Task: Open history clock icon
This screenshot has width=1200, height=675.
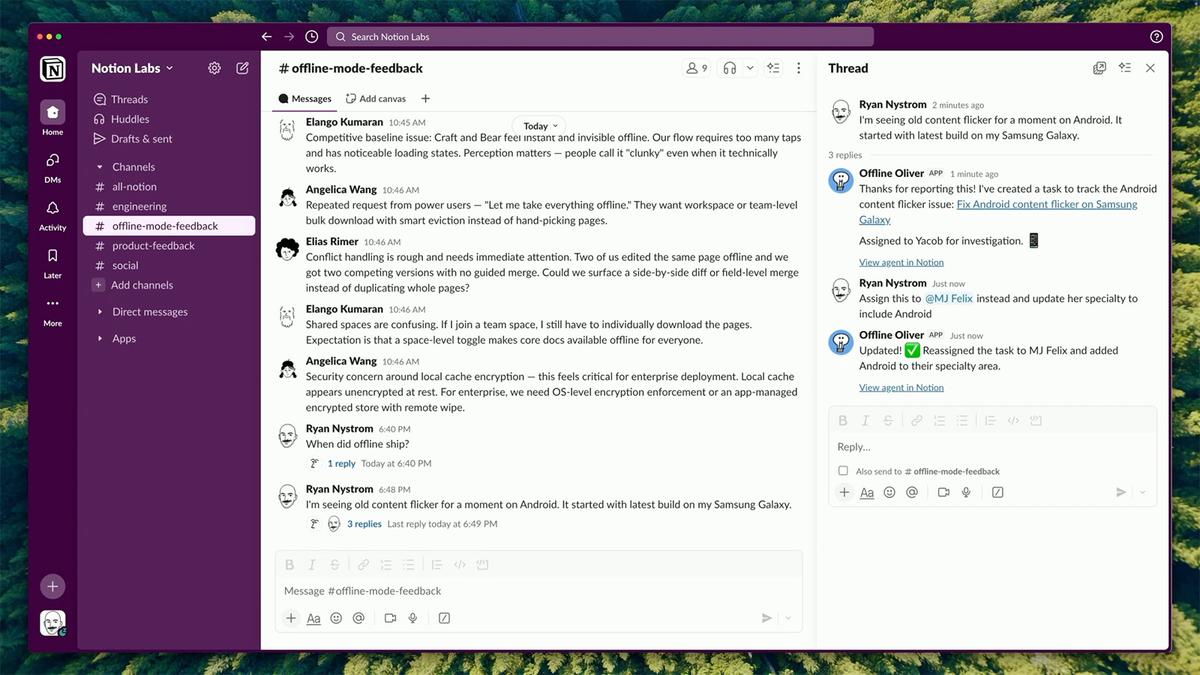Action: tap(312, 36)
